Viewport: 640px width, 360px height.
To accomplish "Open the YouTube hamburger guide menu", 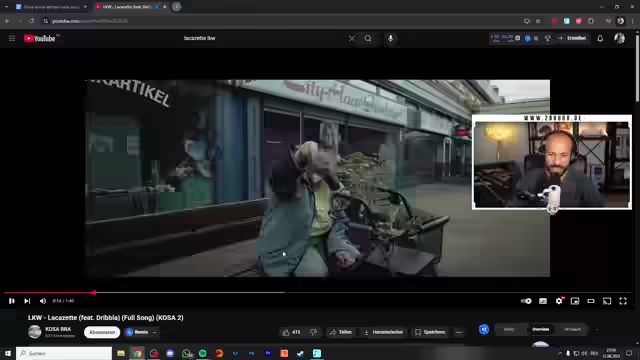I will pos(12,38).
